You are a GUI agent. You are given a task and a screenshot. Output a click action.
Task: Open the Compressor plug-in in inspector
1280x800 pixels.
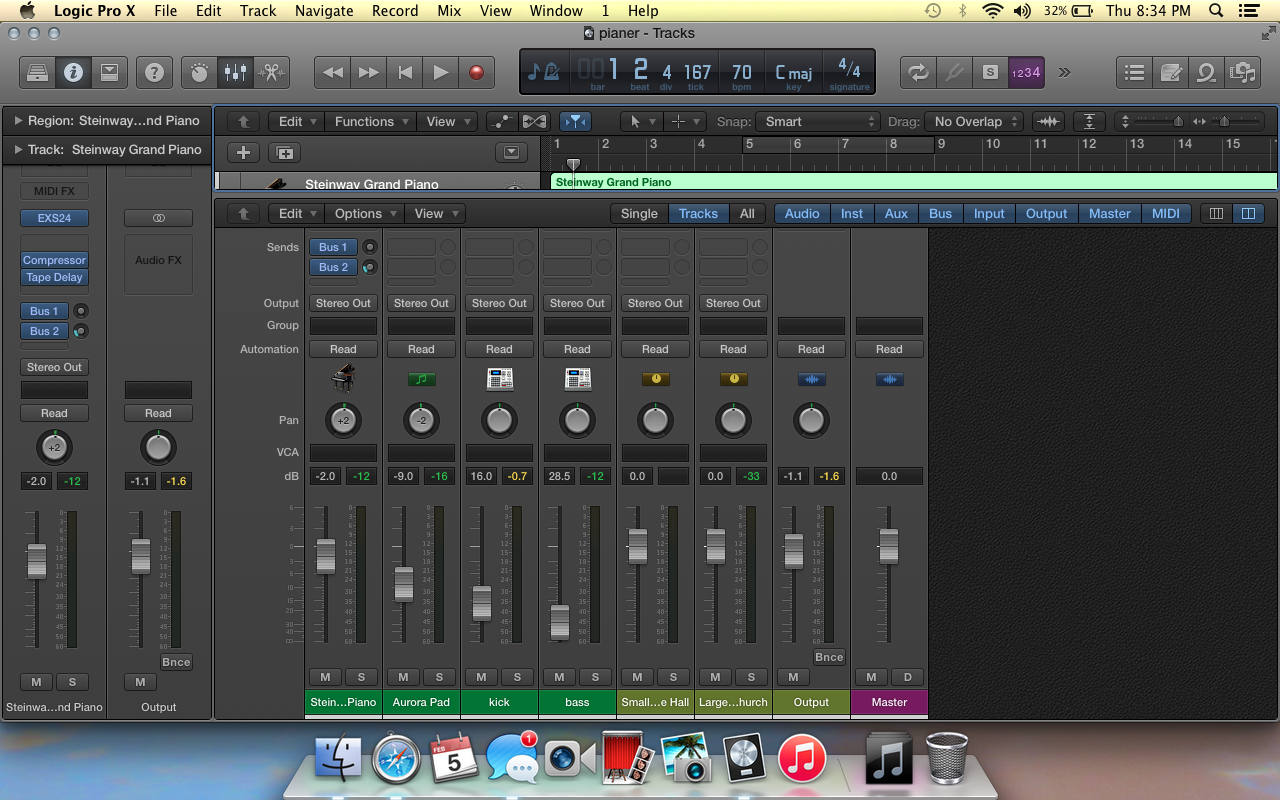[x=54, y=260]
